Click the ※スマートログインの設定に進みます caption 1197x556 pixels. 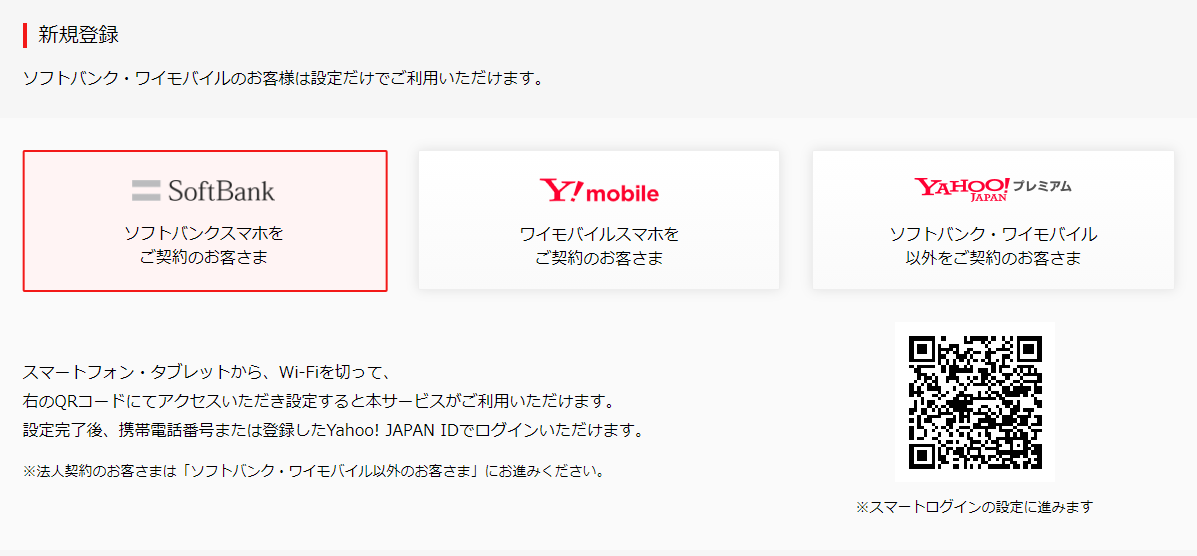(x=974, y=506)
